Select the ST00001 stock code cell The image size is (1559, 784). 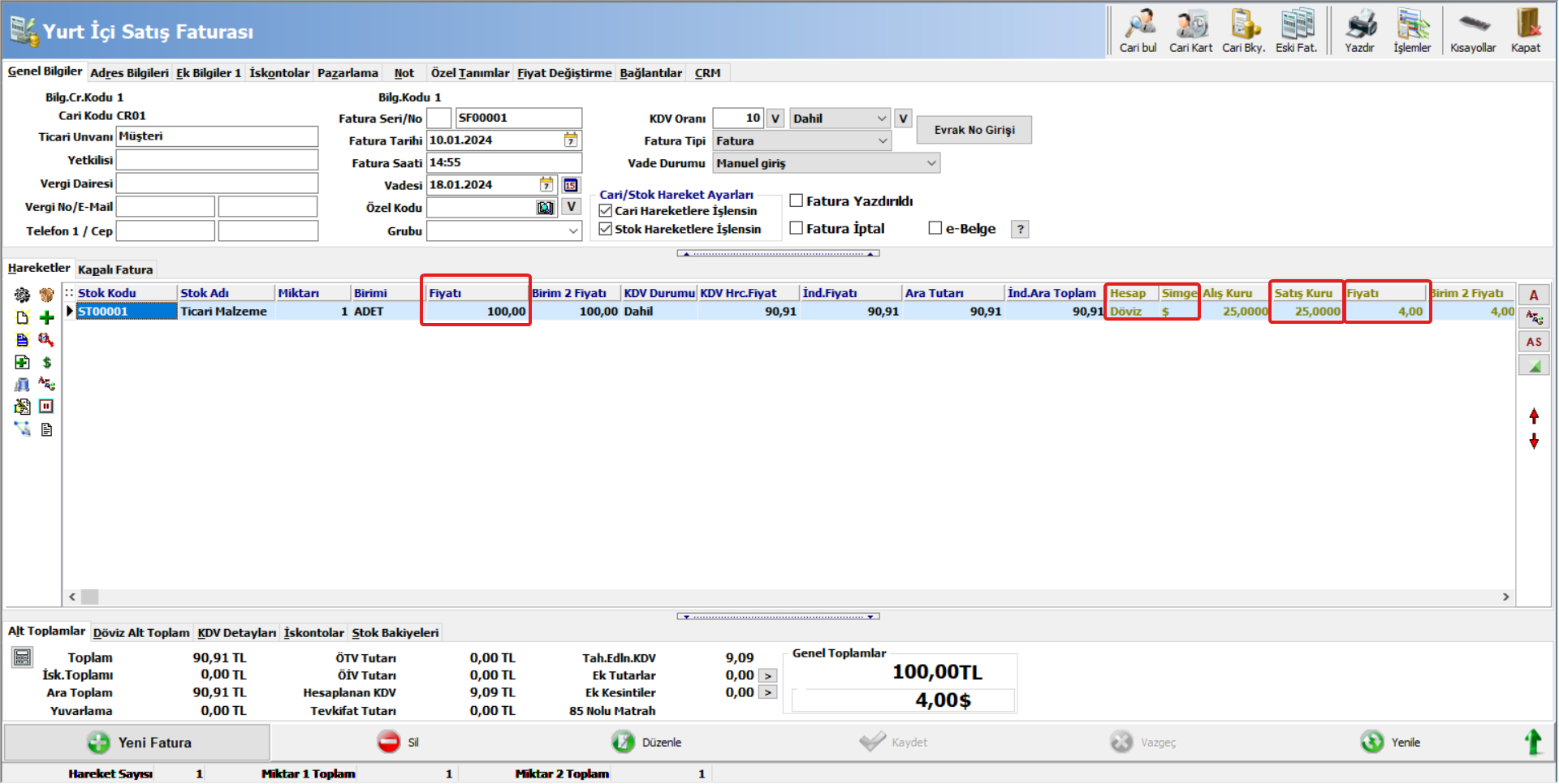click(x=127, y=312)
